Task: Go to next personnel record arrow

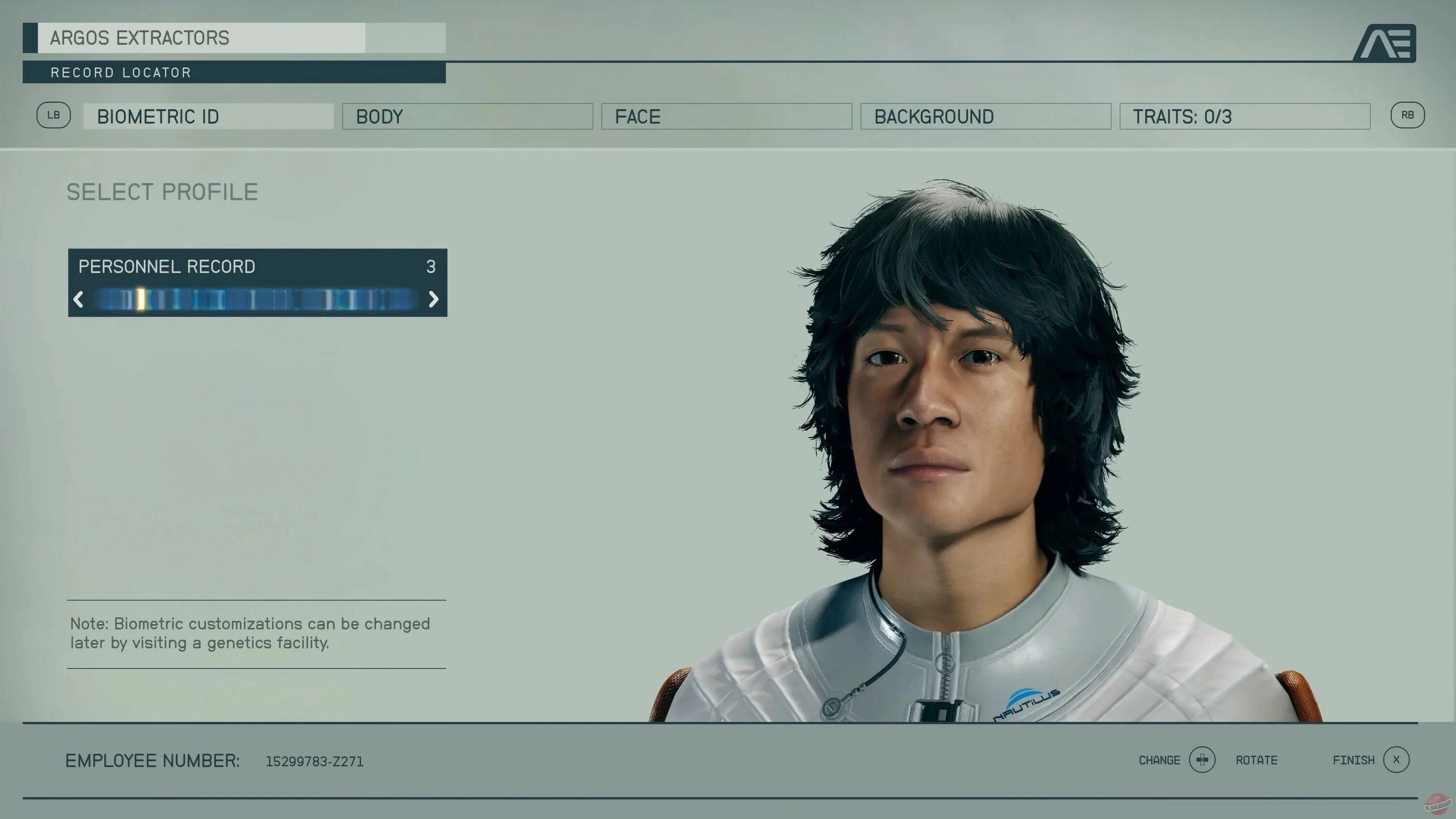Action: [433, 299]
